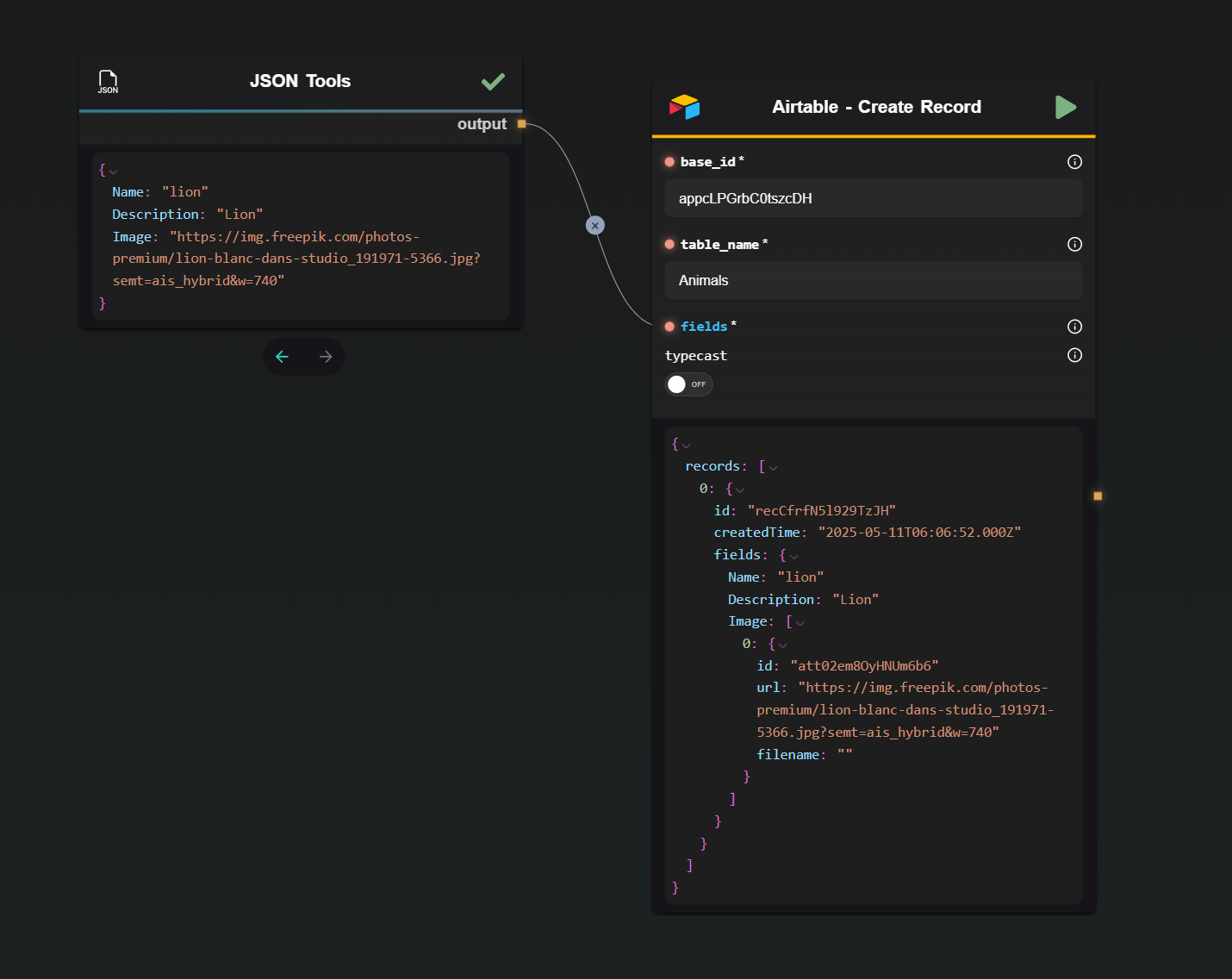
Task: Collapse the first record object under records
Action: click(740, 489)
